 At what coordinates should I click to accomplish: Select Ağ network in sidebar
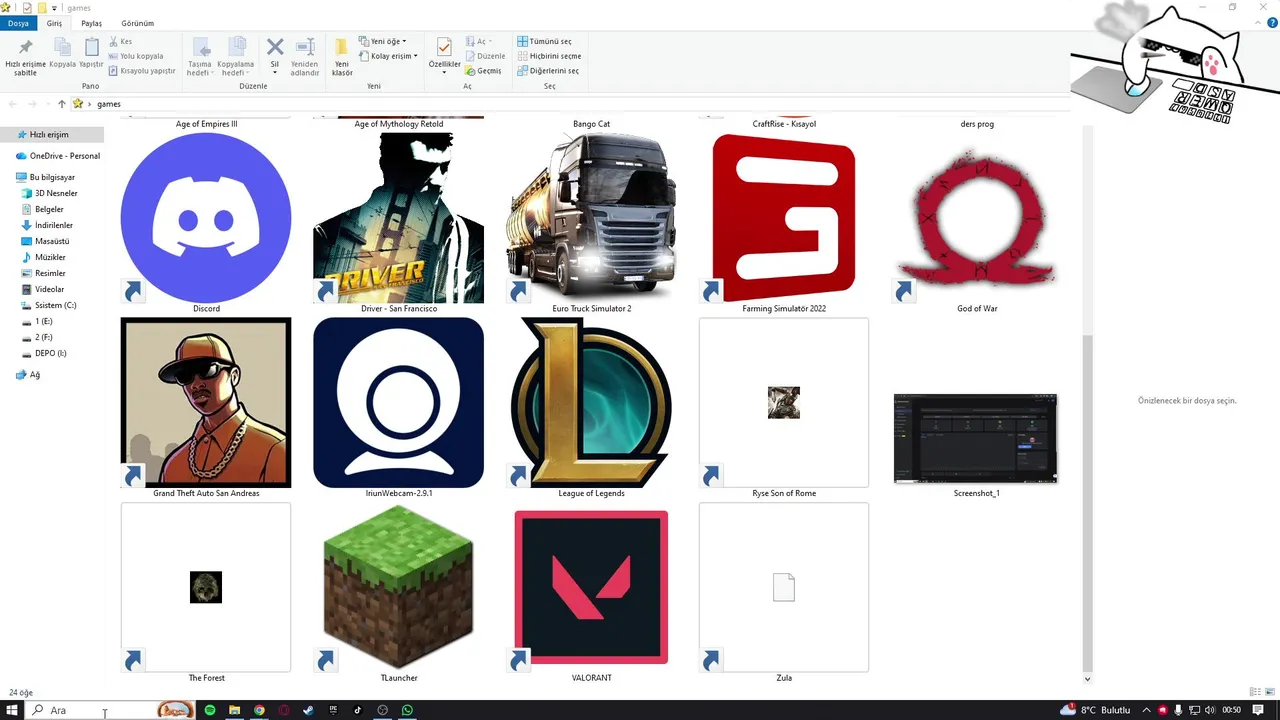click(x=28, y=375)
